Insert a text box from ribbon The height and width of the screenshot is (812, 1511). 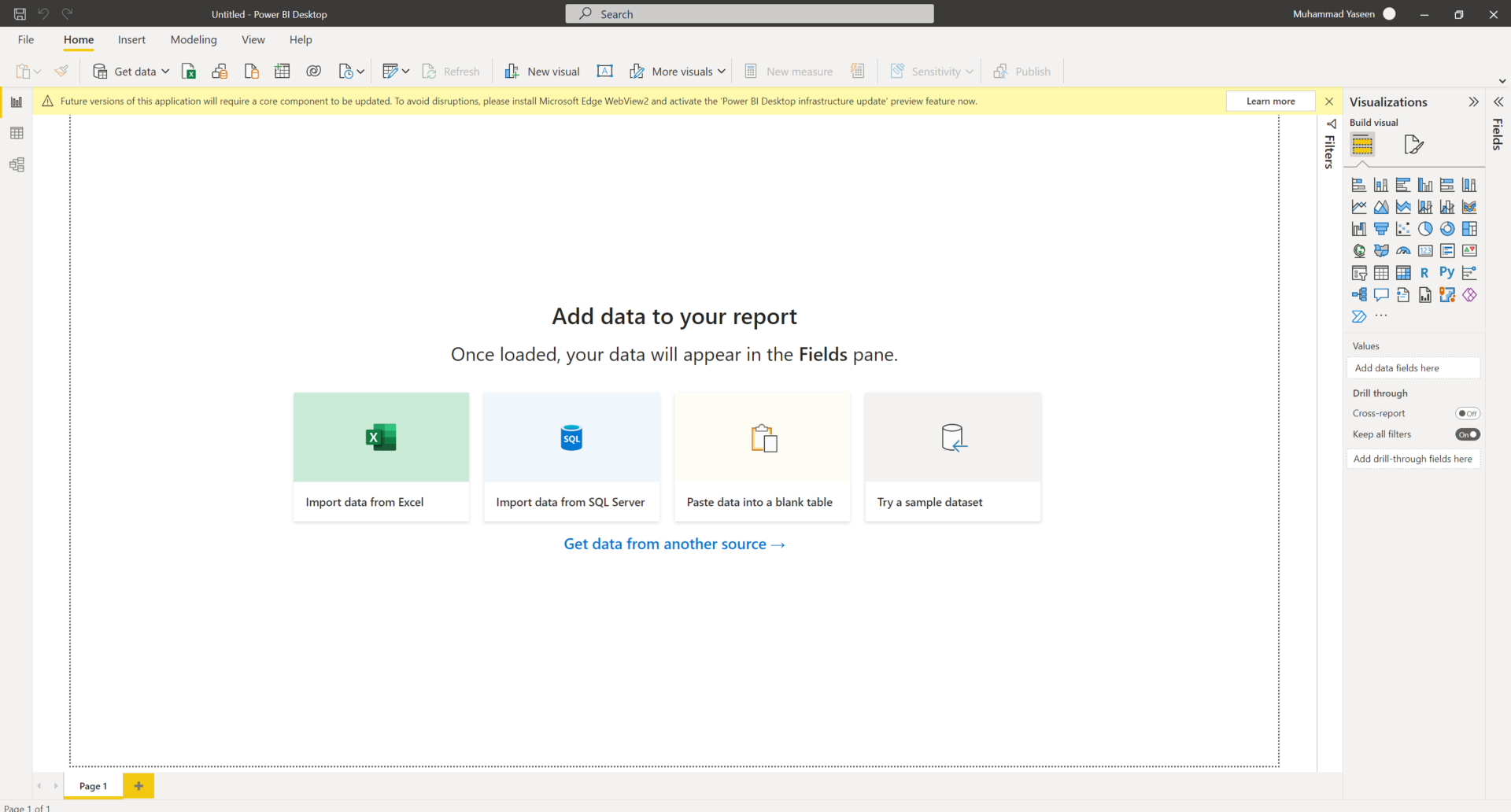pyautogui.click(x=604, y=72)
